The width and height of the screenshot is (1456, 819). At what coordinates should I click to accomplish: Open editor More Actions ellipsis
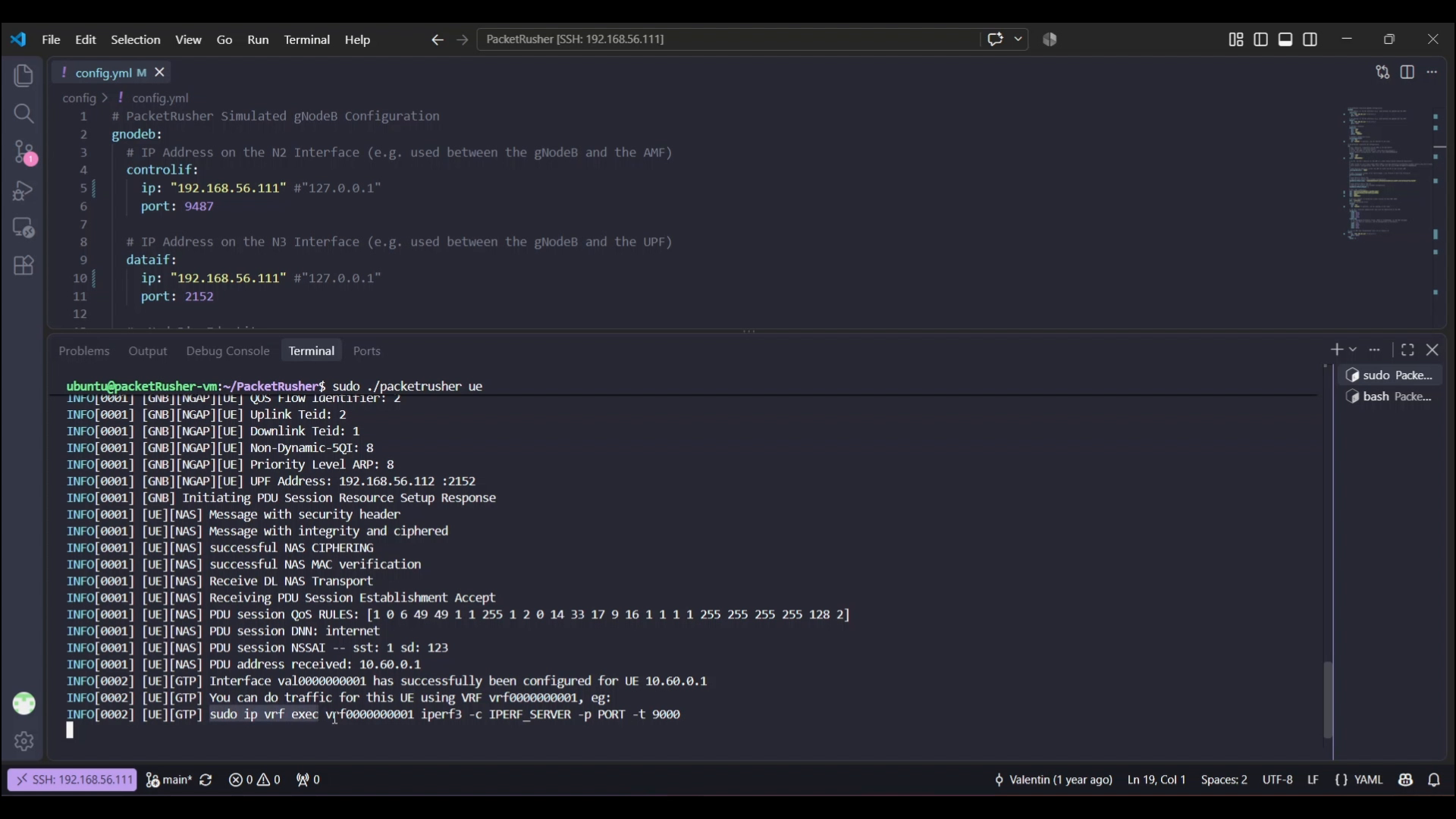point(1432,72)
